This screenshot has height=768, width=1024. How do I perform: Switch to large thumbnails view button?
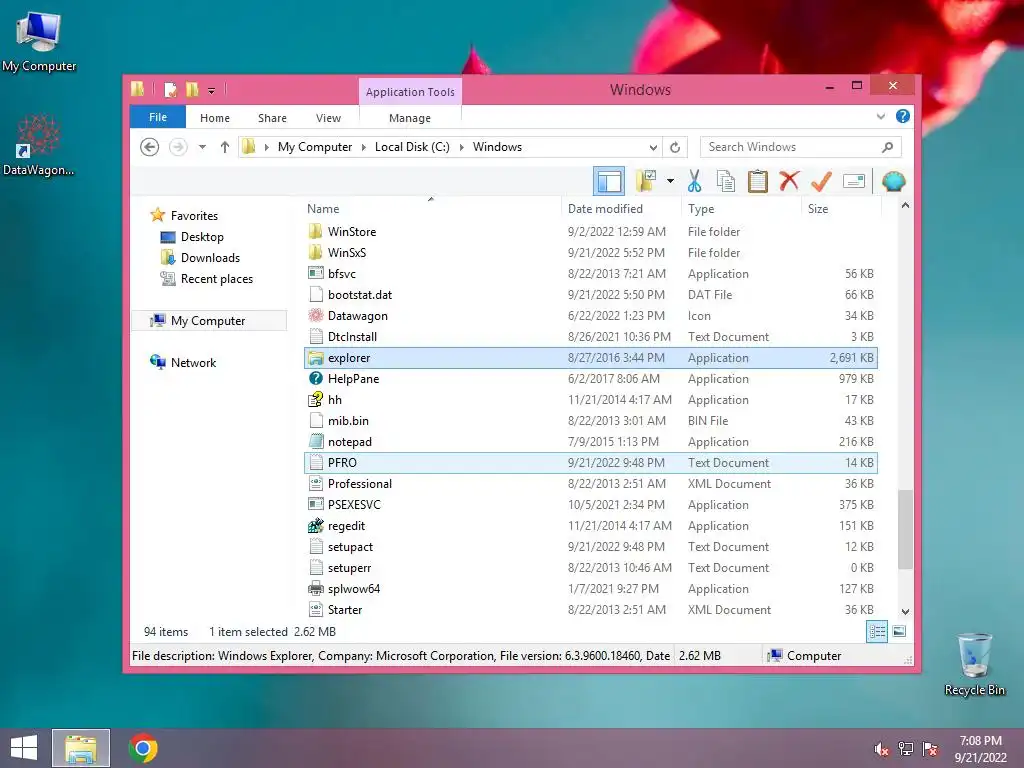point(899,632)
